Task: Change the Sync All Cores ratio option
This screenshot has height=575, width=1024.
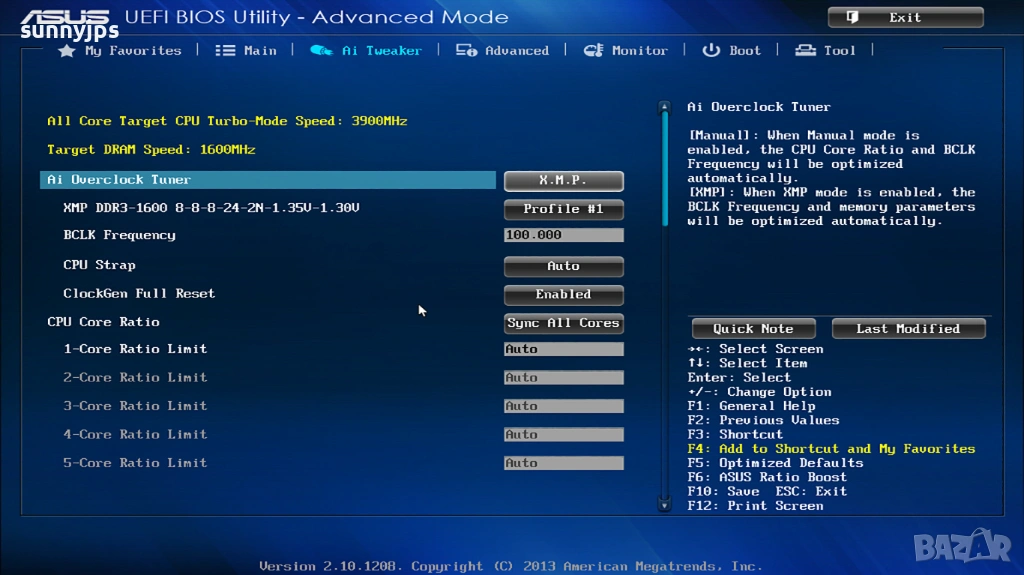Action: (x=563, y=323)
